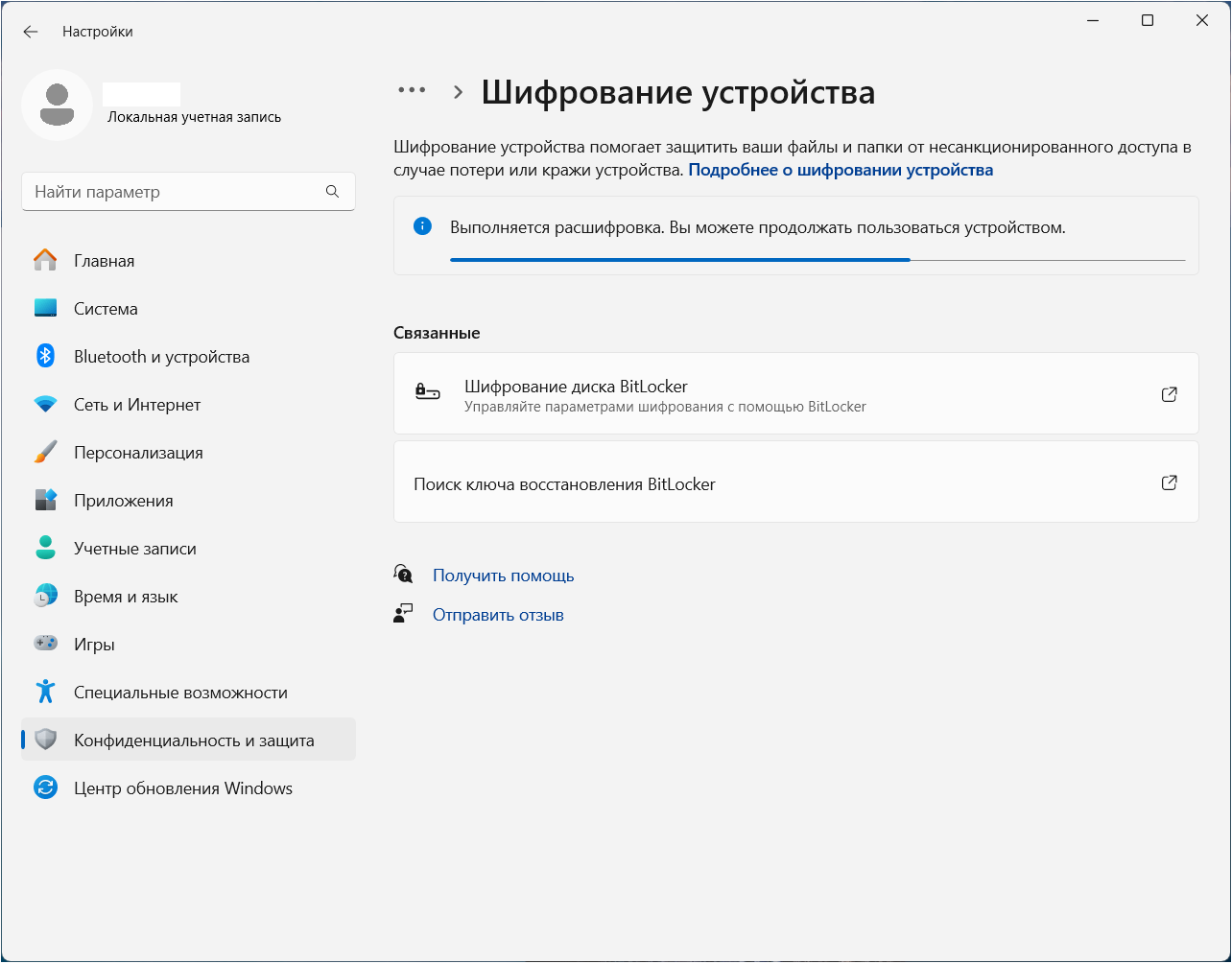Select Специальные возможности in sidebar

[x=180, y=693]
